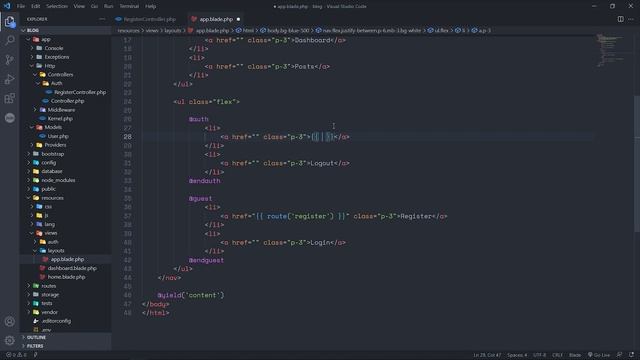This screenshot has height=360, width=640.
Task: Expand the FILTERS section
Action: 65,346
